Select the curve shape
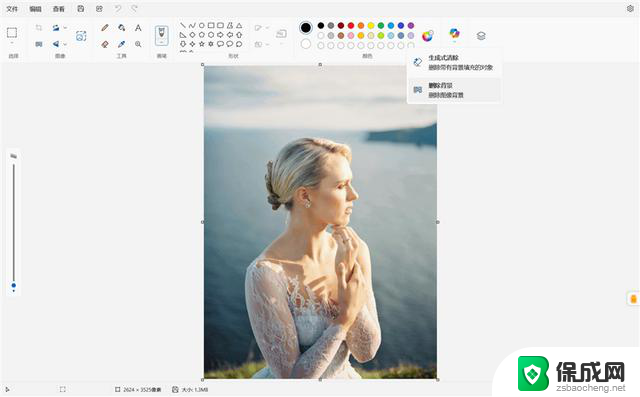Screen dimensions: 640x397 pyautogui.click(x=192, y=25)
